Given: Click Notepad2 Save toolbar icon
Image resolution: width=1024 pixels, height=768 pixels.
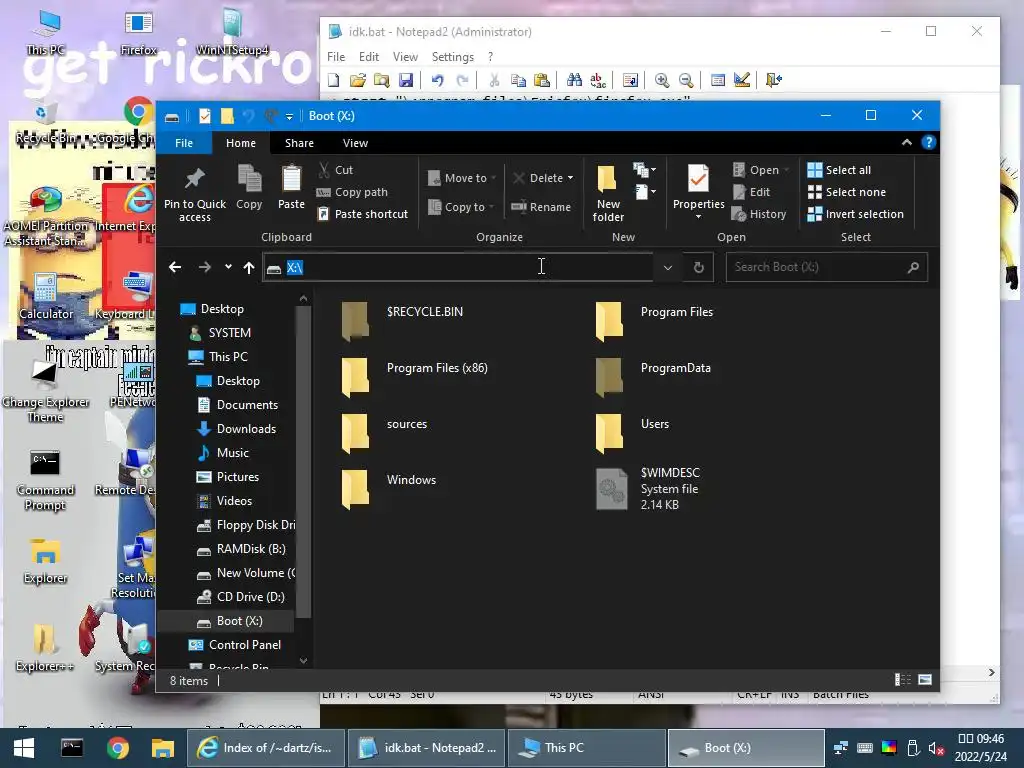Looking at the screenshot, I should (406, 80).
